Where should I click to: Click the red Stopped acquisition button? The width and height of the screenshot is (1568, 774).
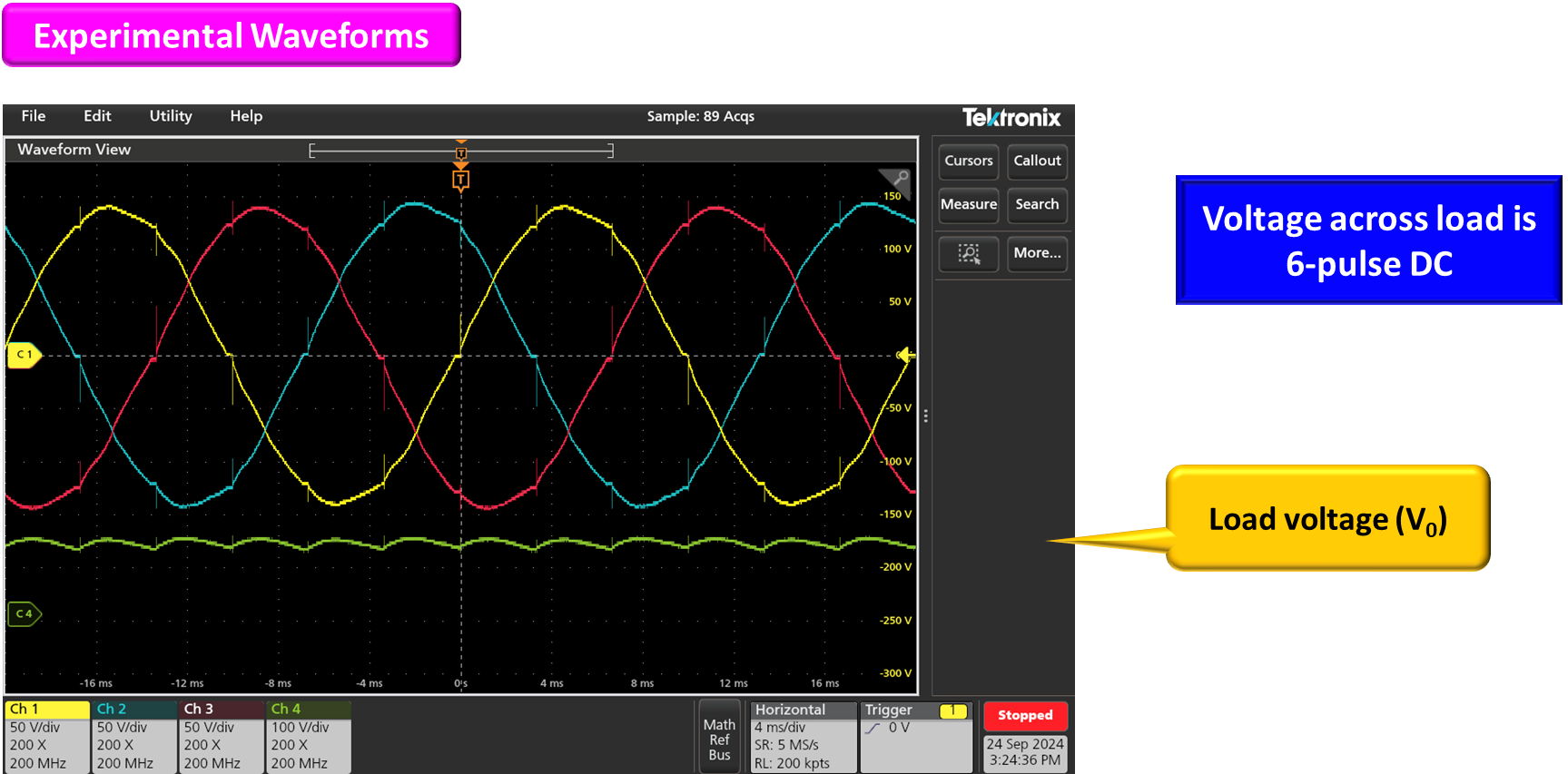click(x=1025, y=715)
